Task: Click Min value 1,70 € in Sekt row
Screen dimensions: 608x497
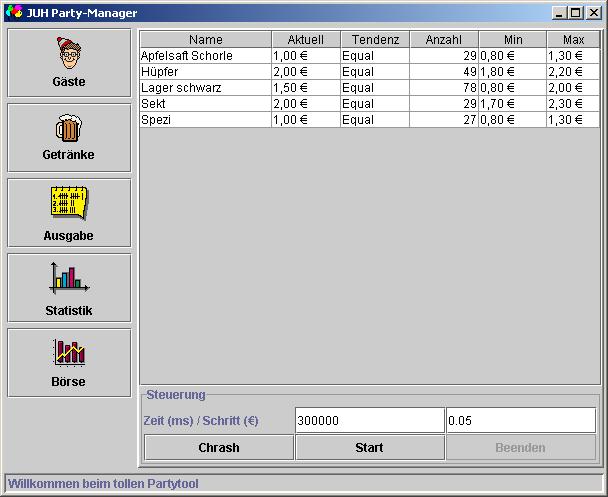Action: pos(513,104)
